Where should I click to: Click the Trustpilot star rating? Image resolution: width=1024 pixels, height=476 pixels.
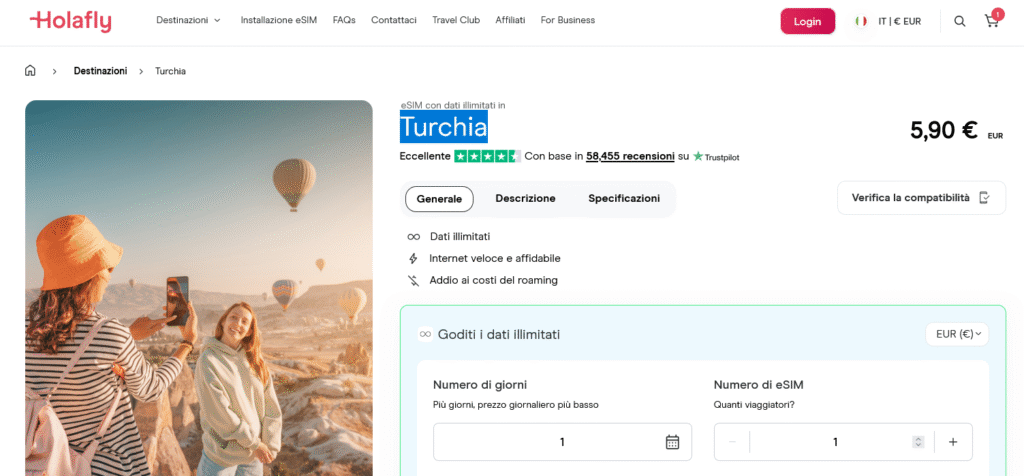tap(487, 157)
